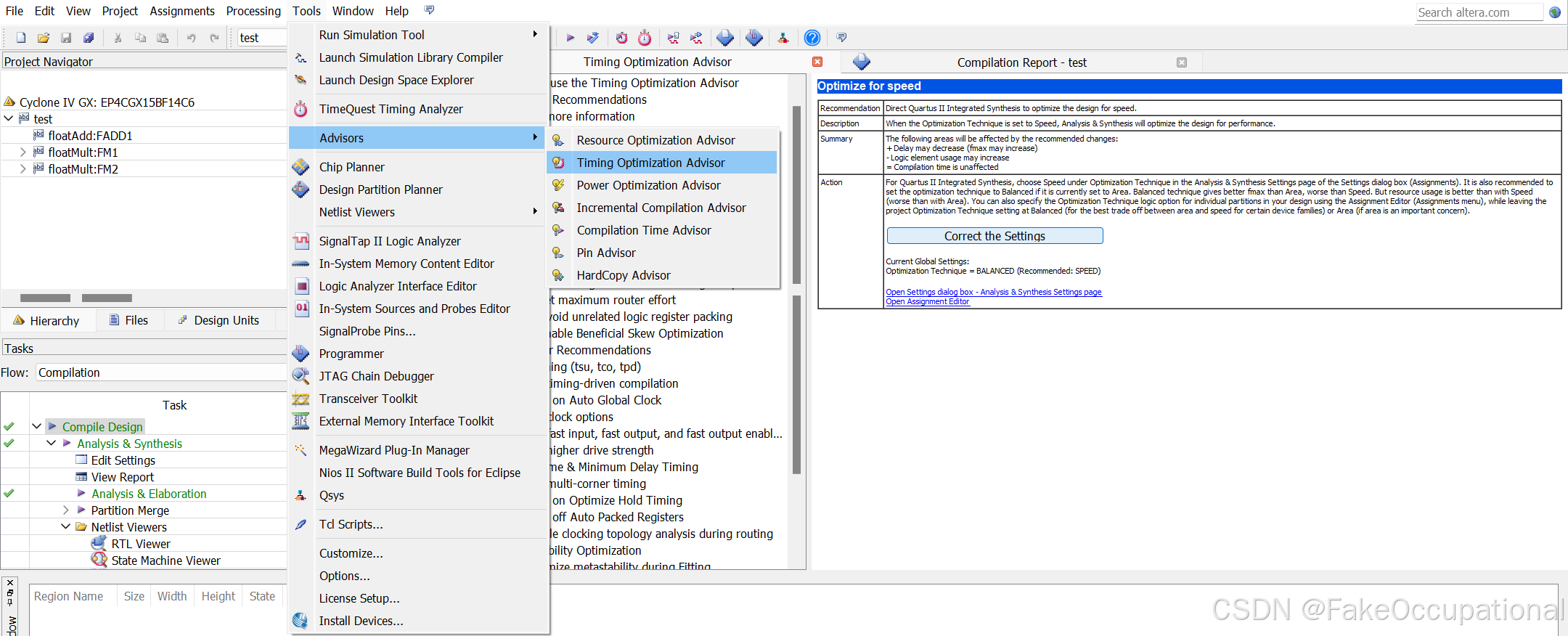The width and height of the screenshot is (1568, 636).
Task: Open the Flow Compilation dropdown
Action: (x=162, y=372)
